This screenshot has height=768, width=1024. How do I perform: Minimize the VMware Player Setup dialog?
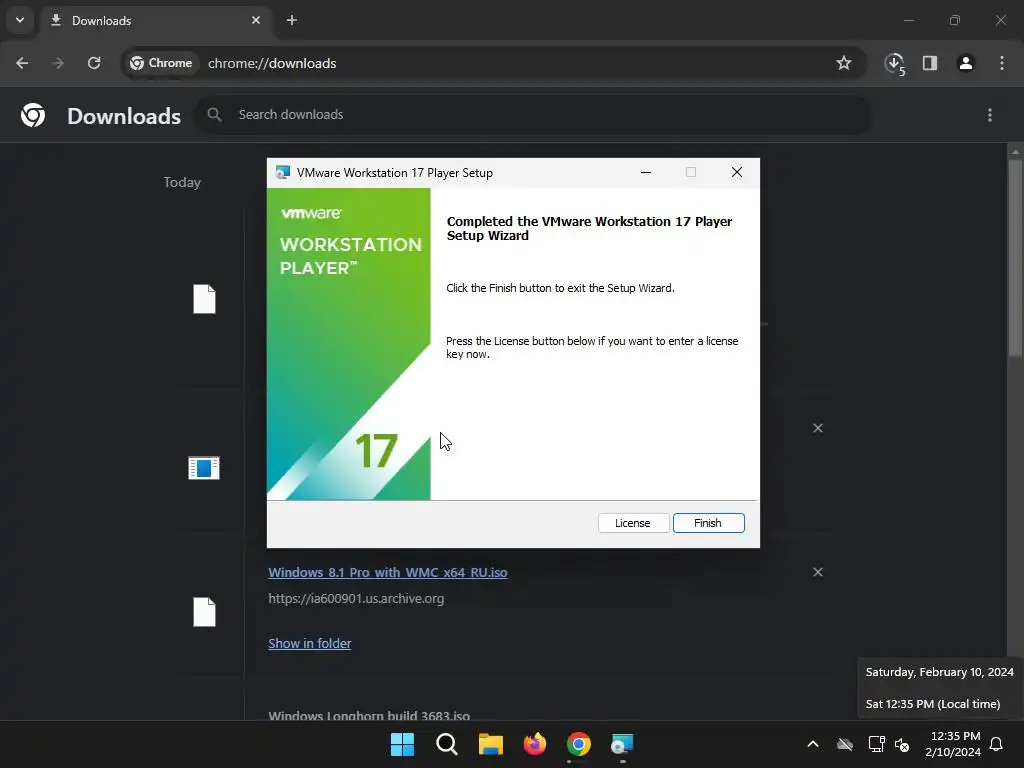point(646,172)
